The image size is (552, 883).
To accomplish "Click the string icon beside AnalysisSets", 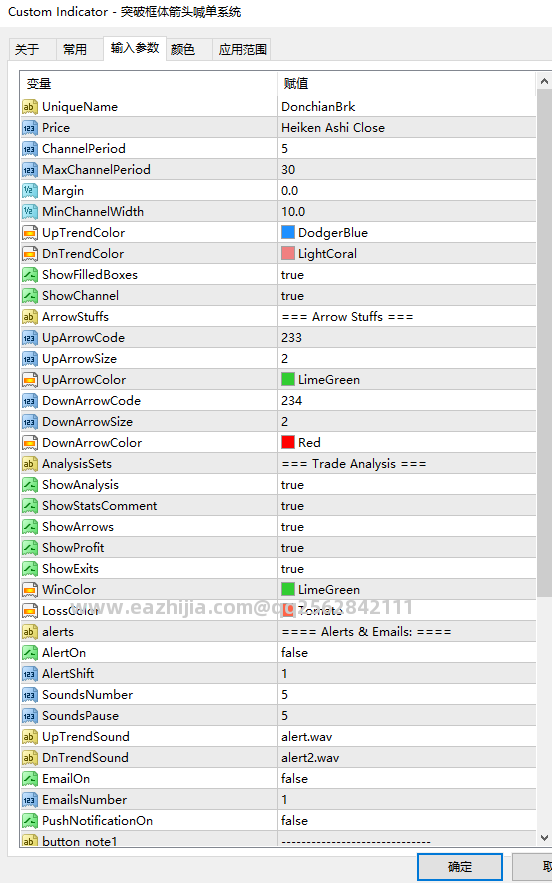I will (30, 464).
